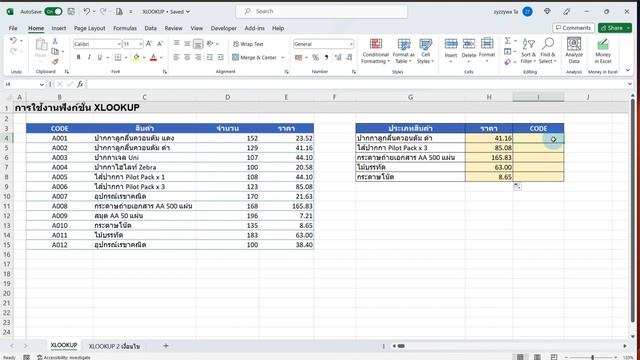Decrease the cell indent
Viewport: 640px width, 360px height.
pos(209,58)
